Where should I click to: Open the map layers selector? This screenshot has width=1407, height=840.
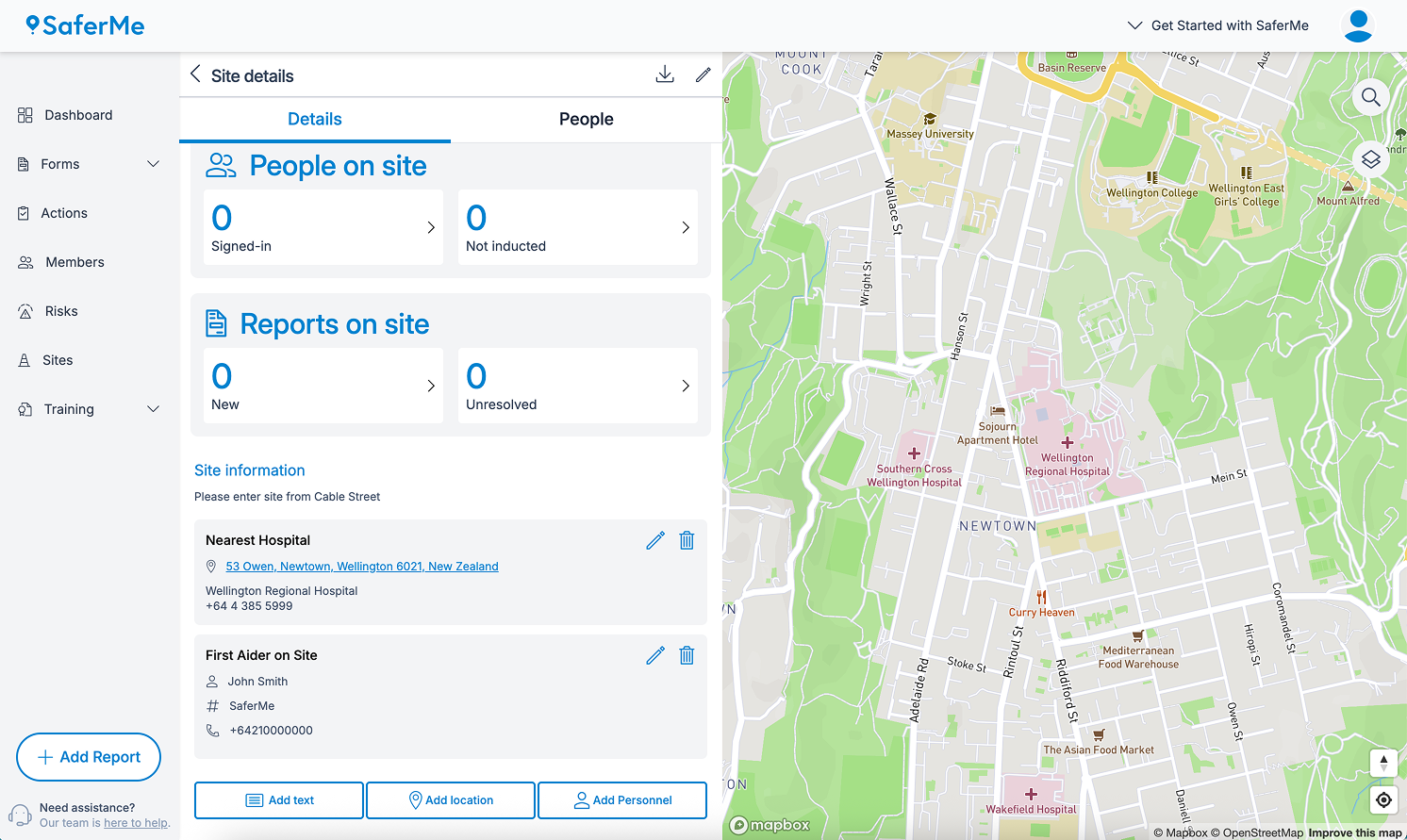point(1370,159)
